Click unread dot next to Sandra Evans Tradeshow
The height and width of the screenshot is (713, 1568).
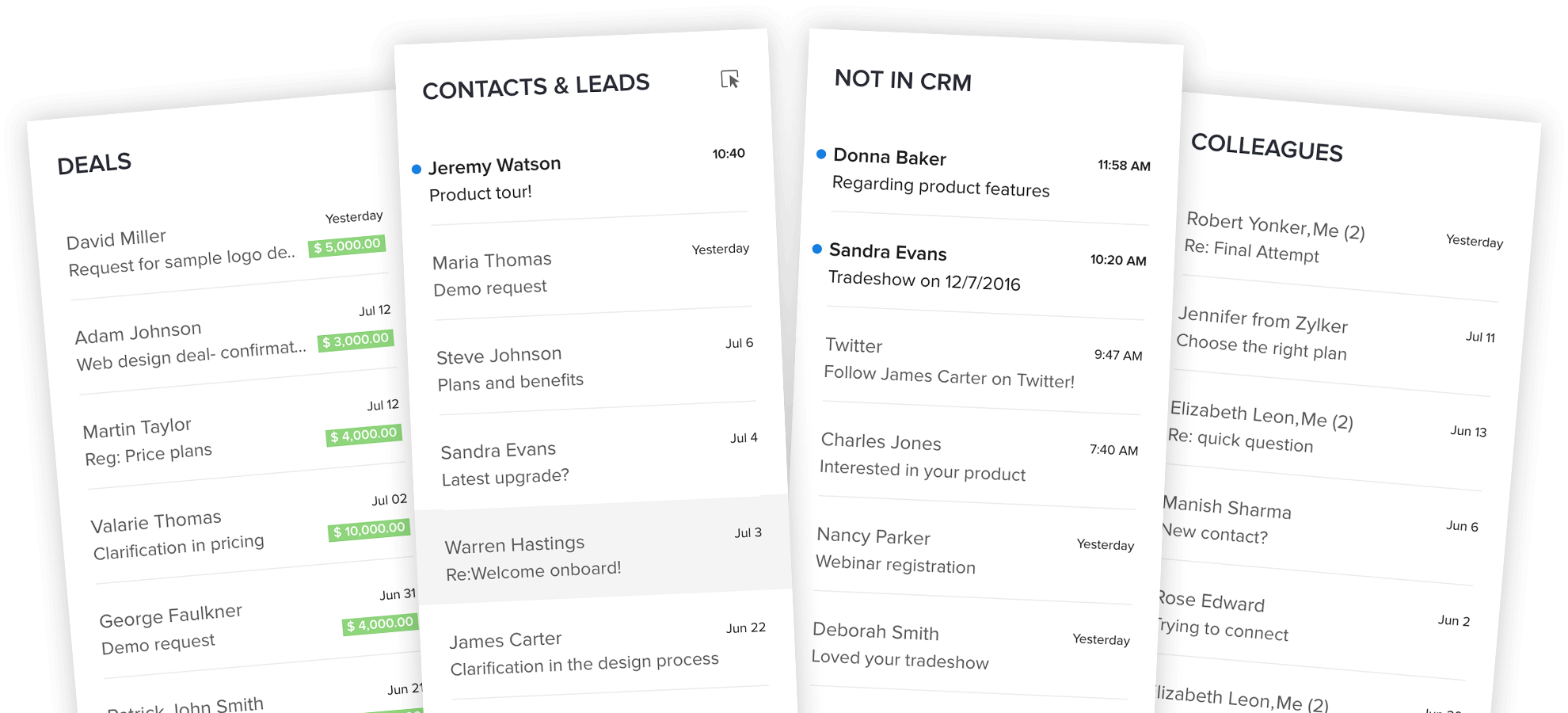pos(817,249)
